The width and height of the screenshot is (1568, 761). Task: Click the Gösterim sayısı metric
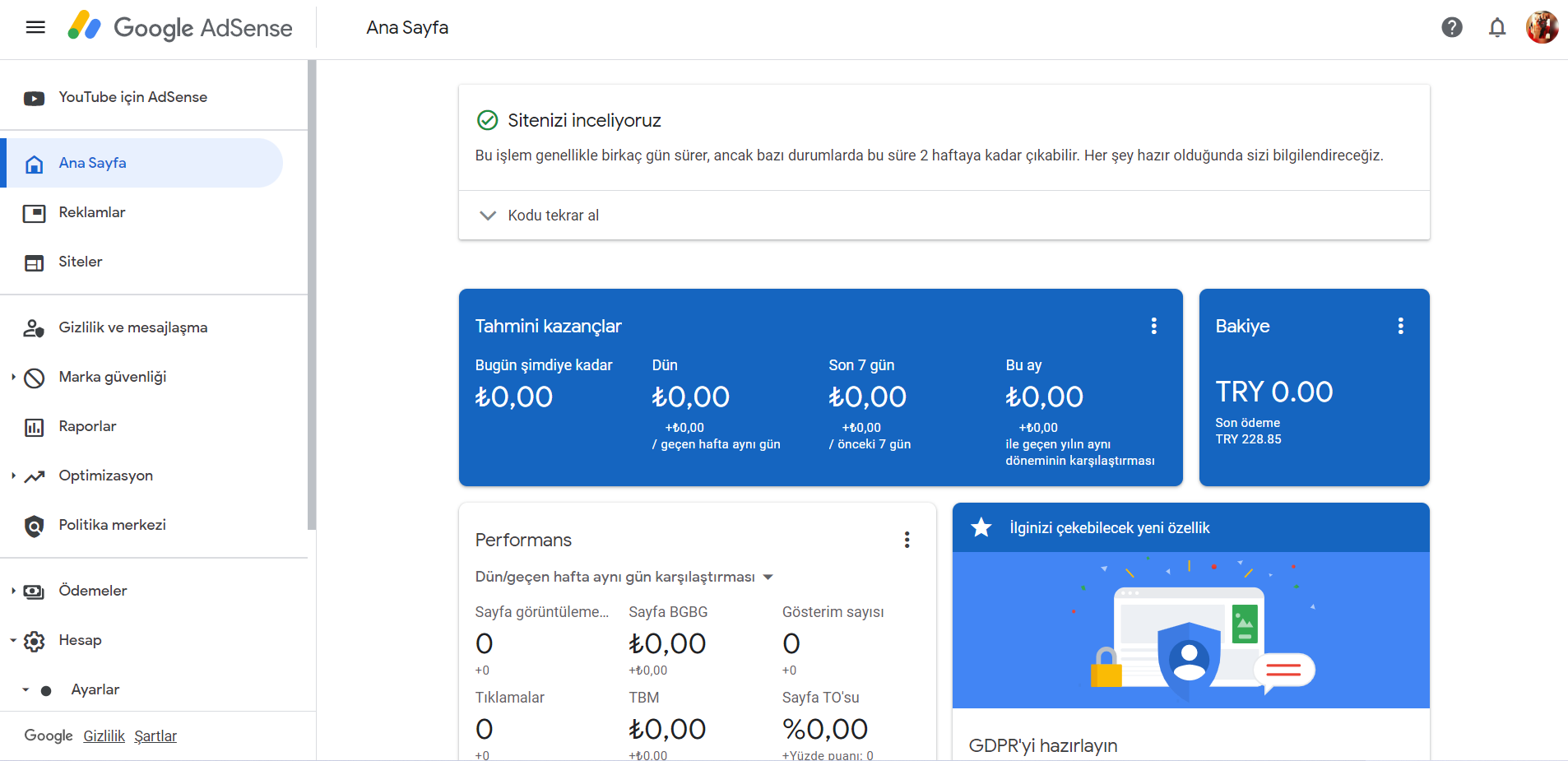click(833, 642)
